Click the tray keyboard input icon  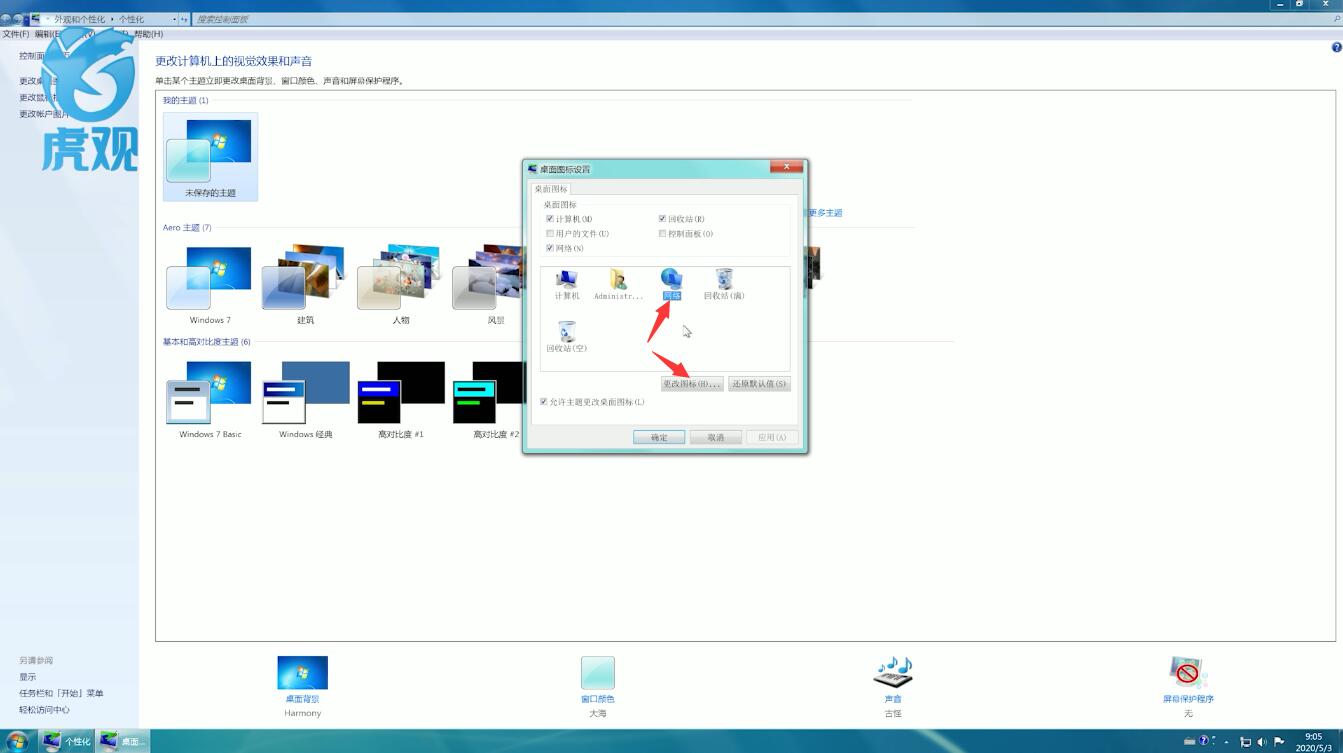tap(1189, 742)
